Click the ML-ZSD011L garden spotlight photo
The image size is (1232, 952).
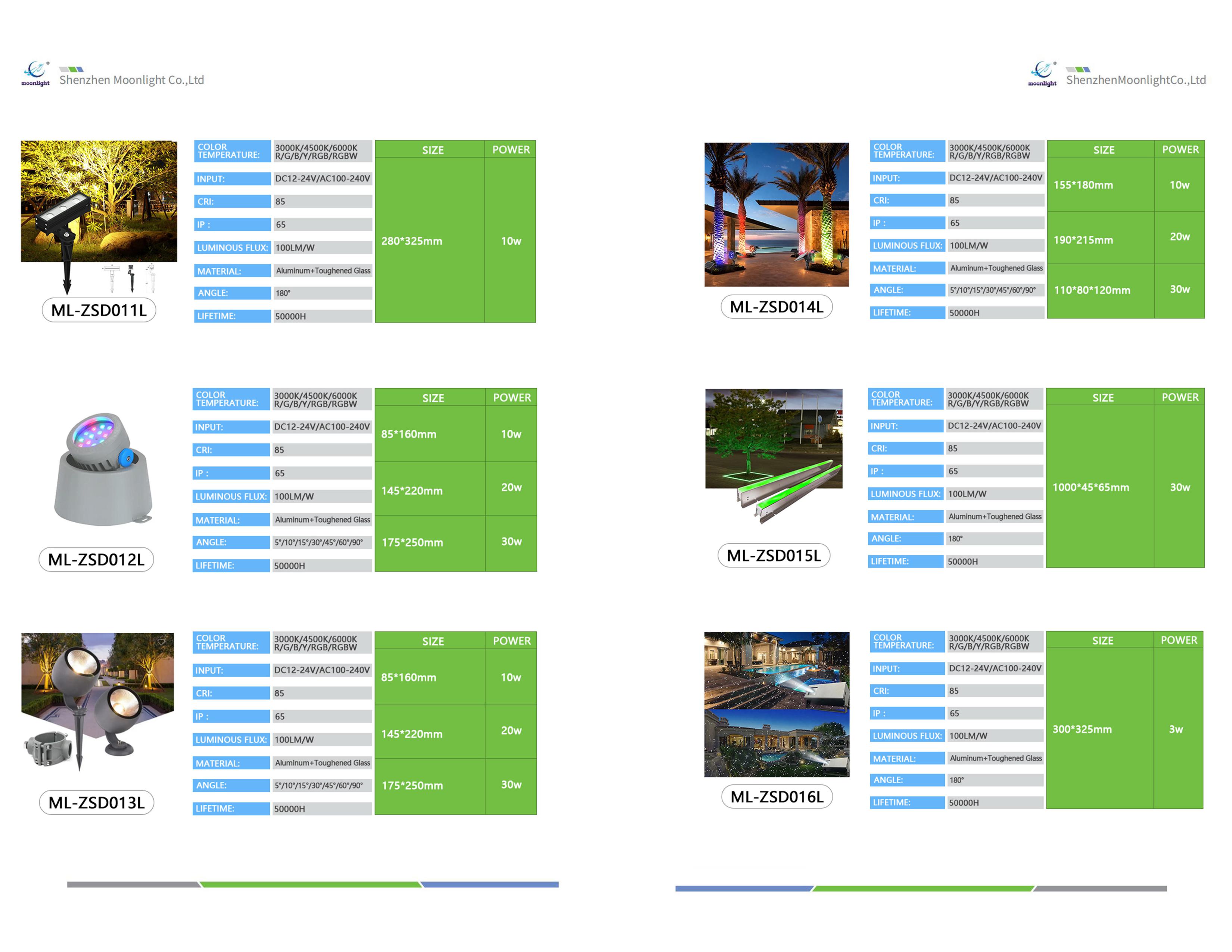coord(99,201)
